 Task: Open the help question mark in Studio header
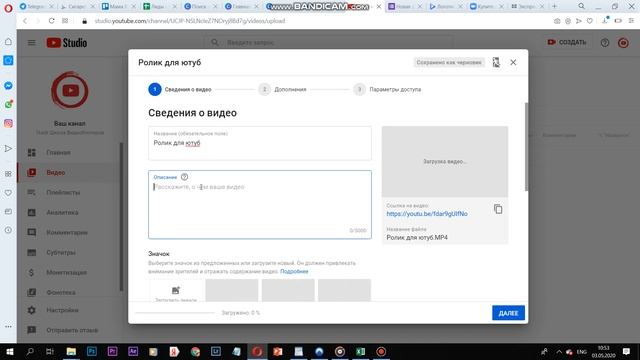pyautogui.click(x=604, y=42)
